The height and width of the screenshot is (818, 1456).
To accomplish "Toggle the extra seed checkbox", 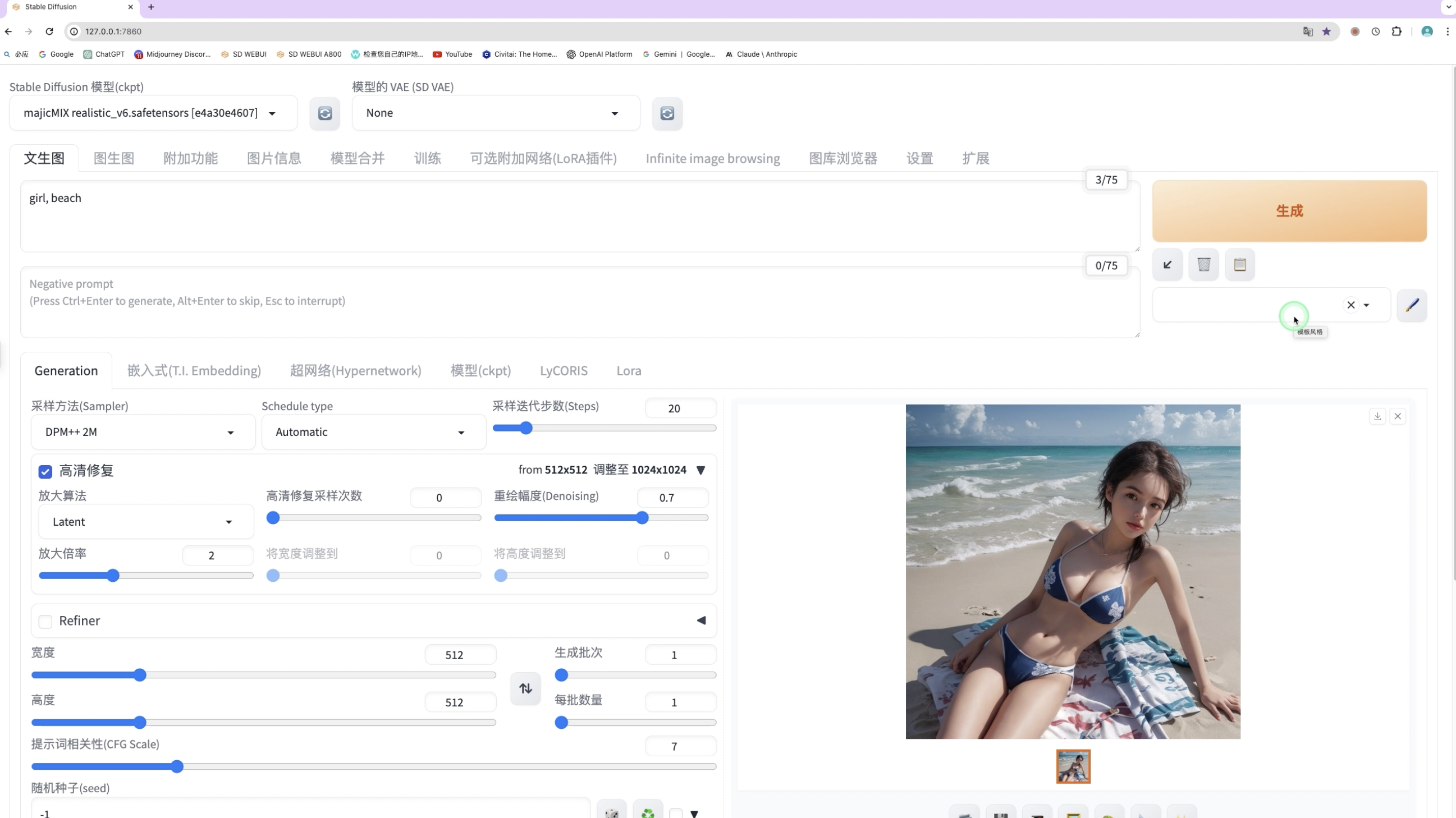I will point(675,814).
